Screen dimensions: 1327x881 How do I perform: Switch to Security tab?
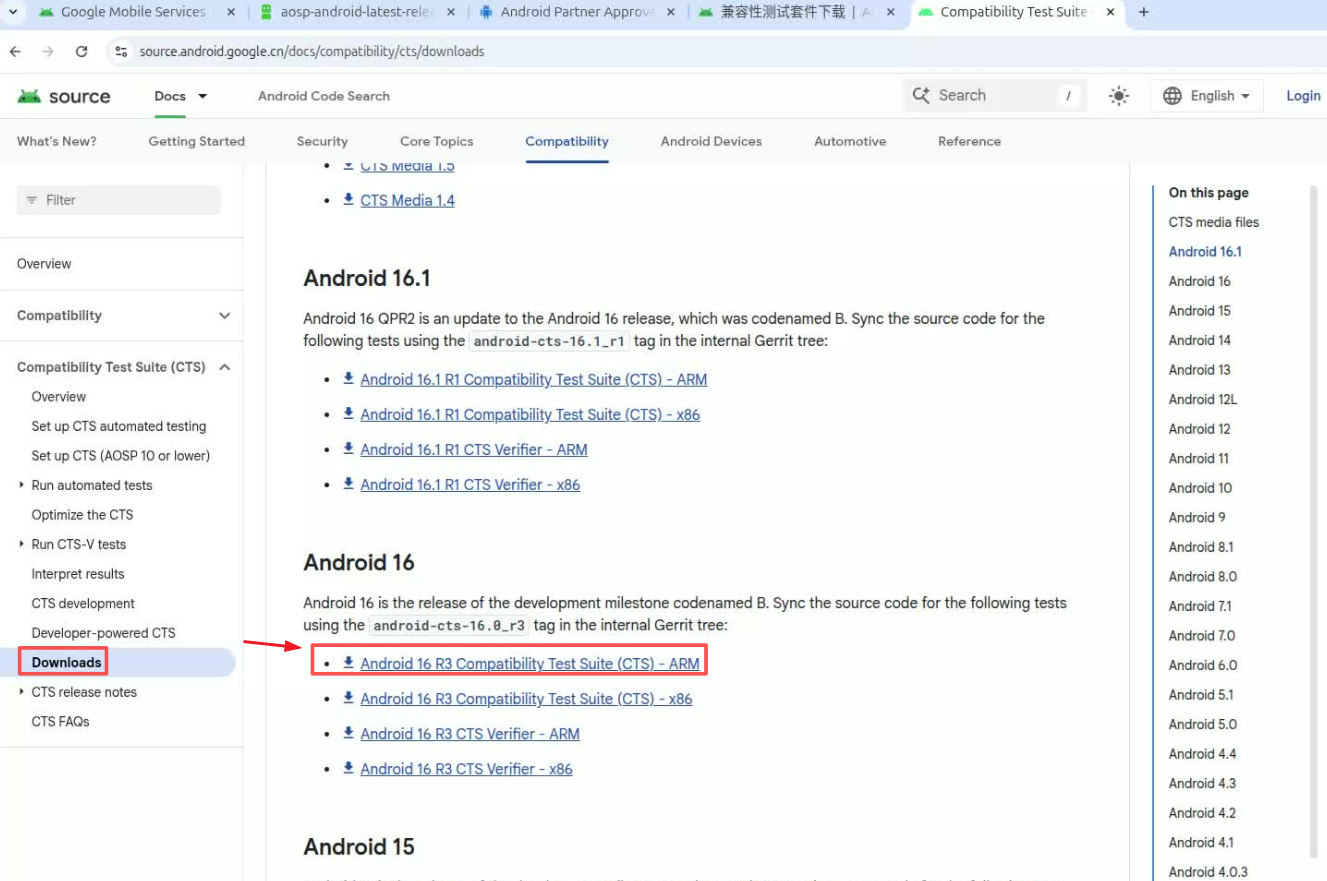[x=322, y=141]
